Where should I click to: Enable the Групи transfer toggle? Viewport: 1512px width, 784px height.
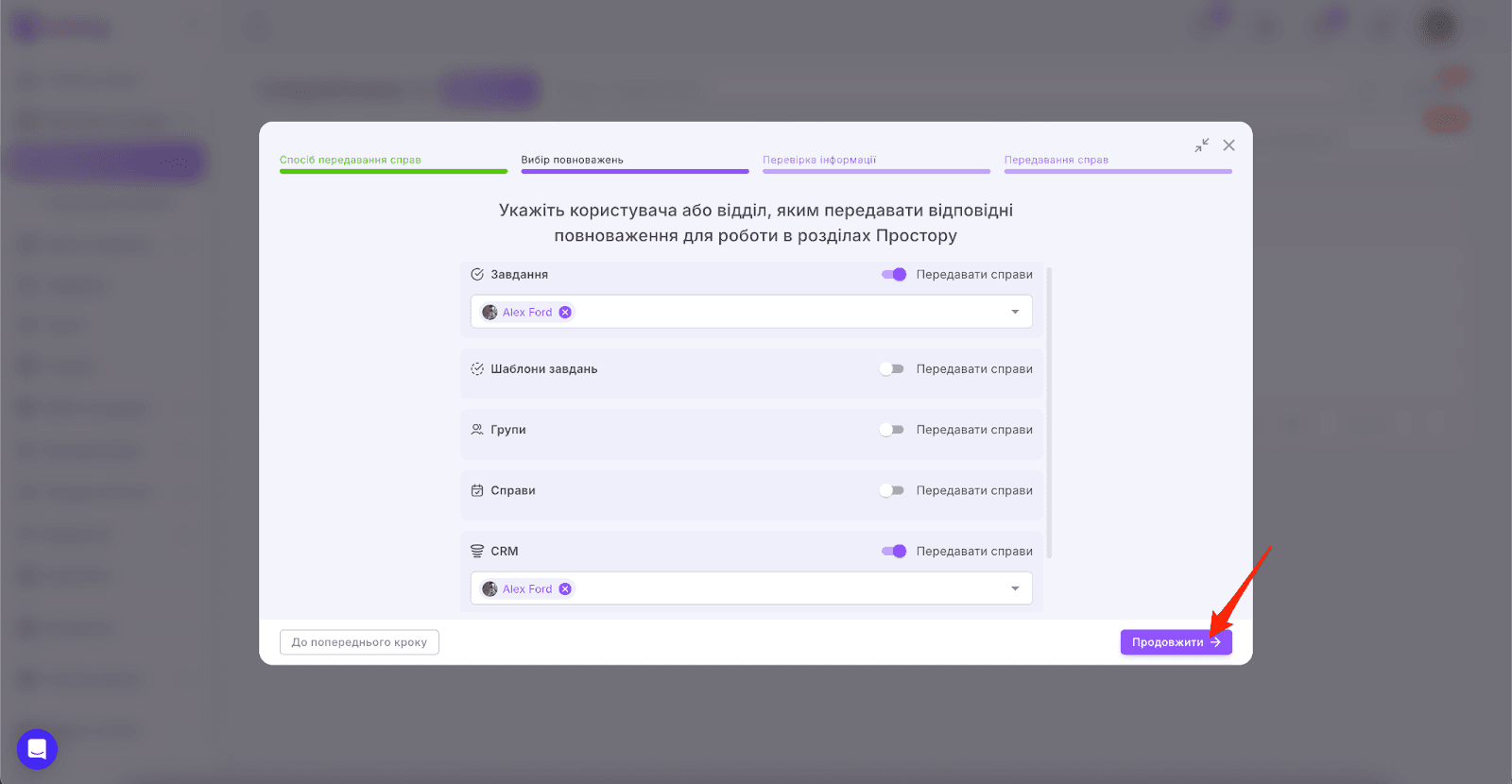click(892, 430)
